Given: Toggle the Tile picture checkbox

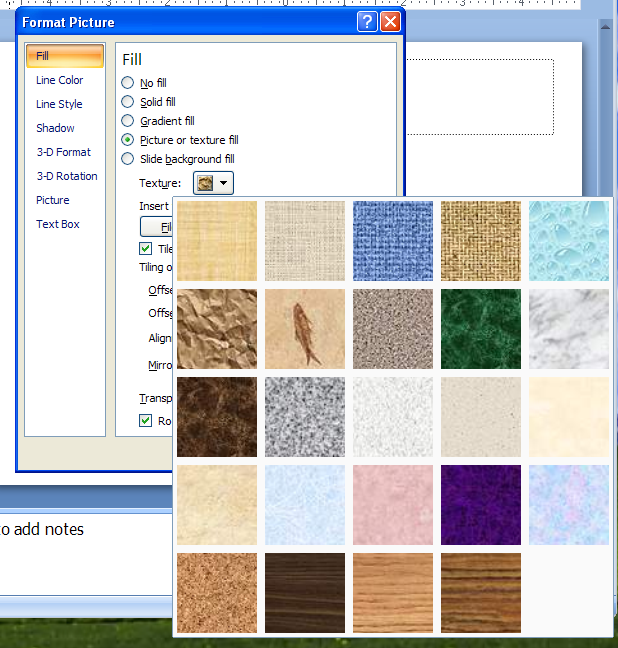Looking at the screenshot, I should point(145,248).
